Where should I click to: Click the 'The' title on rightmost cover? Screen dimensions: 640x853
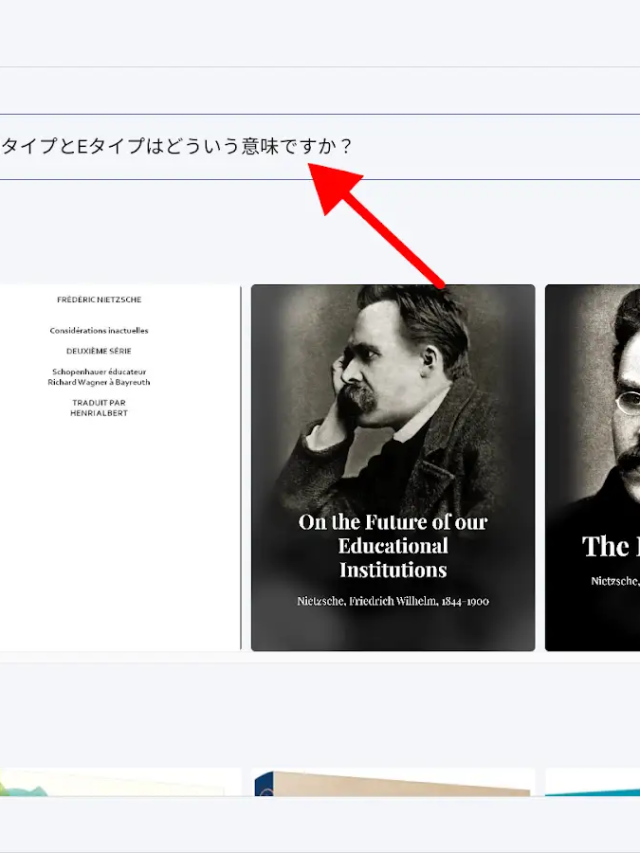click(x=606, y=546)
